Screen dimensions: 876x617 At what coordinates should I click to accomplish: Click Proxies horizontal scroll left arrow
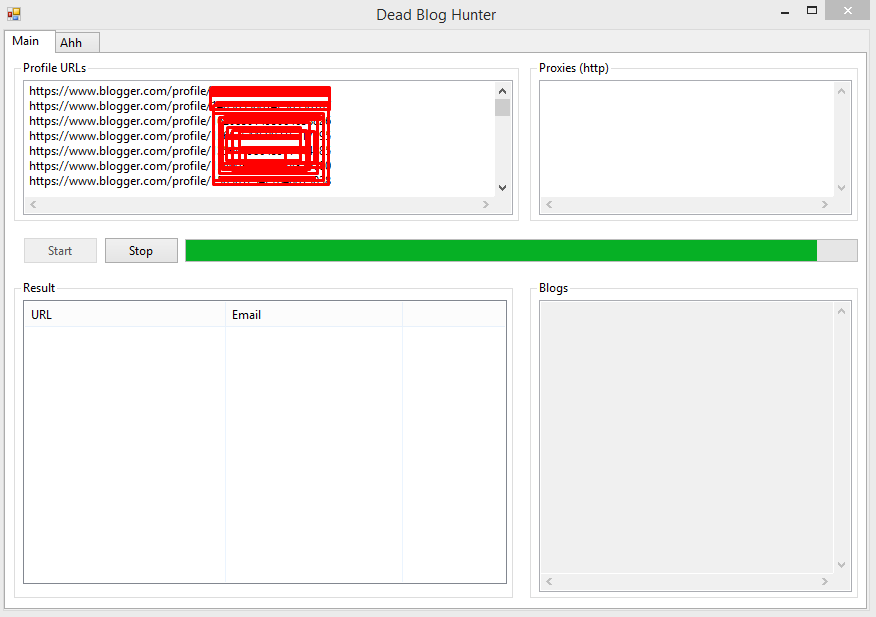(x=549, y=205)
